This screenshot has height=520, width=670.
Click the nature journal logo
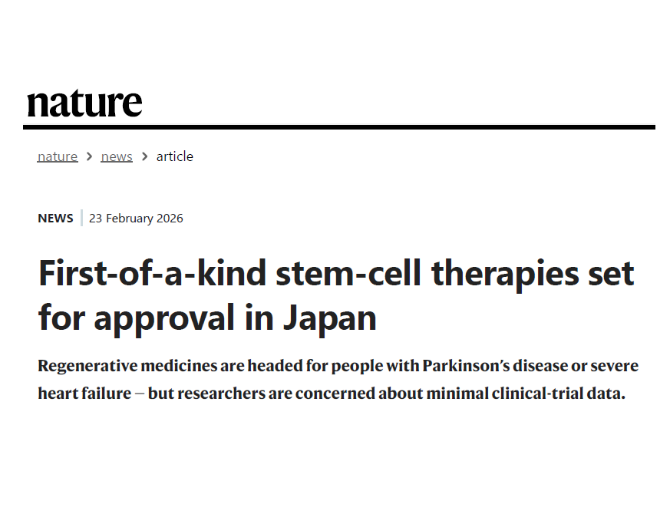pos(84,102)
